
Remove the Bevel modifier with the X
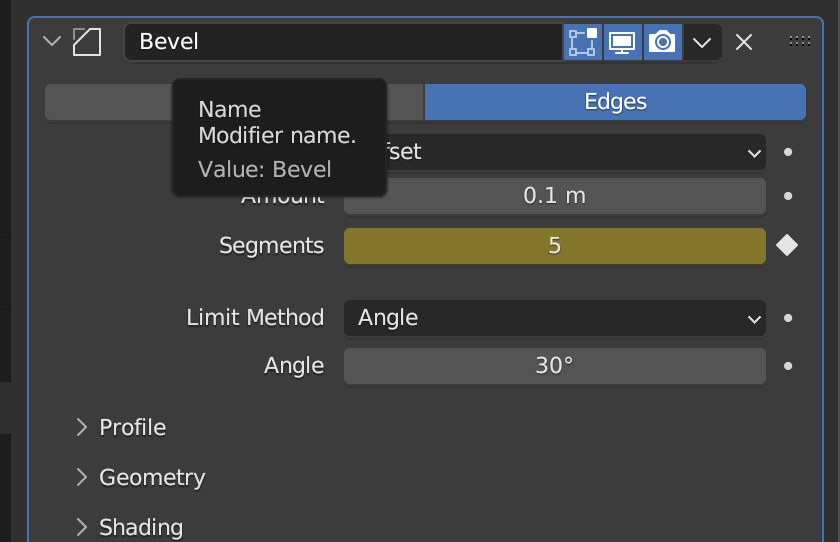point(743,42)
